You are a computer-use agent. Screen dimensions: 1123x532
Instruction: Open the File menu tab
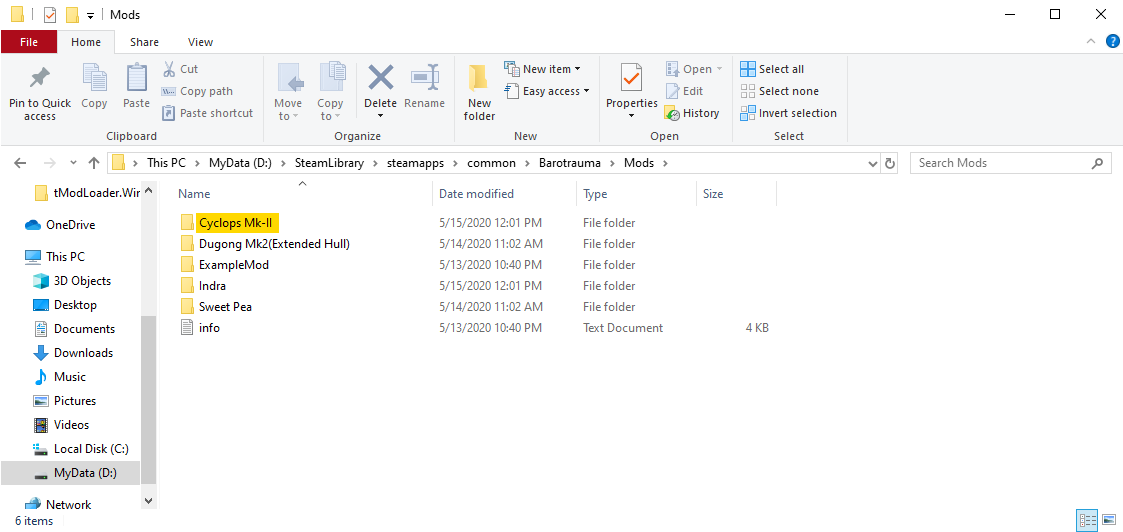(x=29, y=42)
